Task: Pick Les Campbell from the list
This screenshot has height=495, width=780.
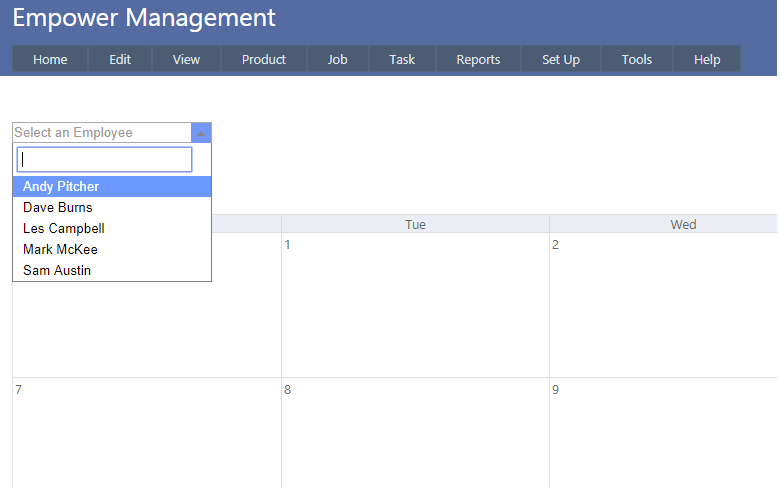Action: pyautogui.click(x=64, y=229)
